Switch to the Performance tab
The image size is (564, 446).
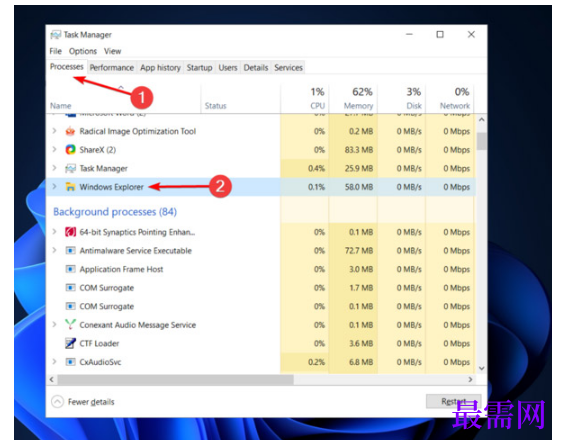(112, 68)
